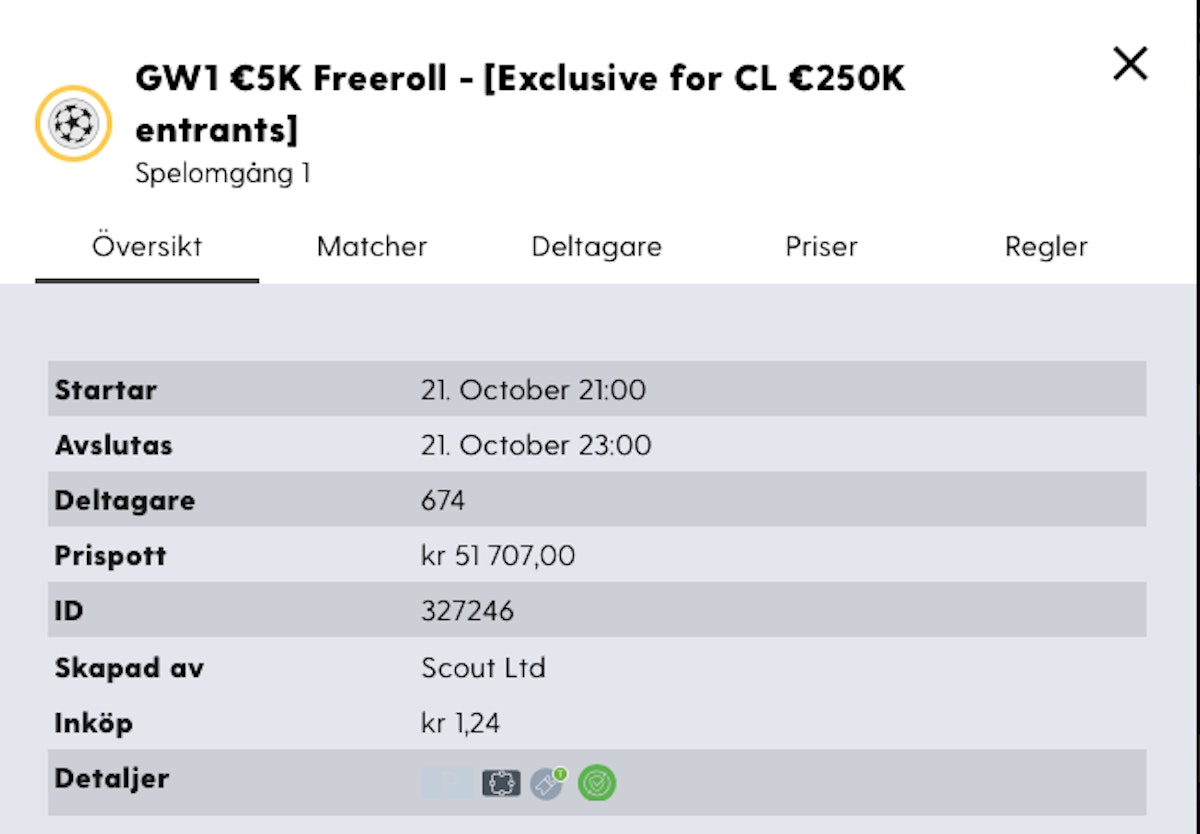Click the Champions League ball tournament icon

click(73, 123)
